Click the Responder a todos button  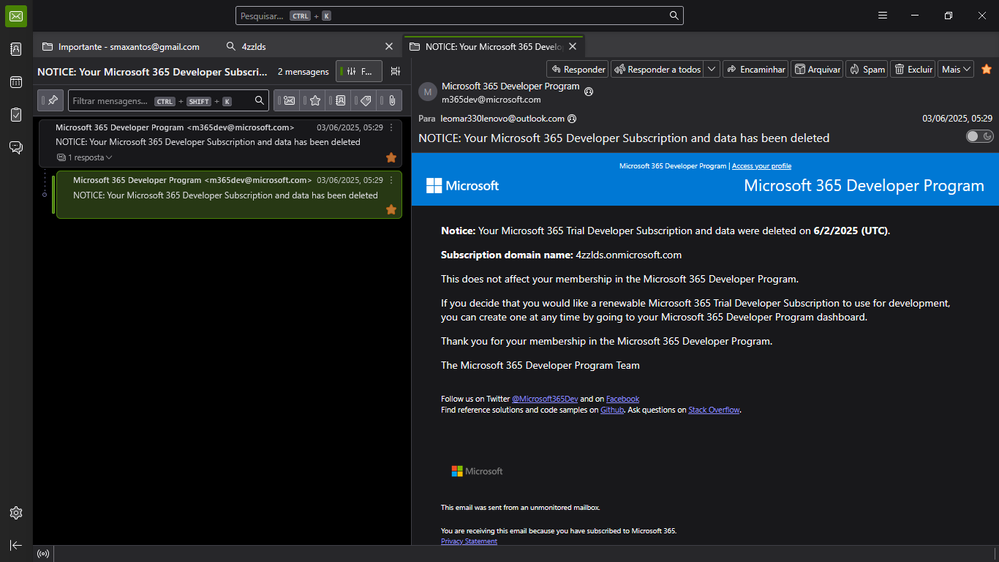658,69
